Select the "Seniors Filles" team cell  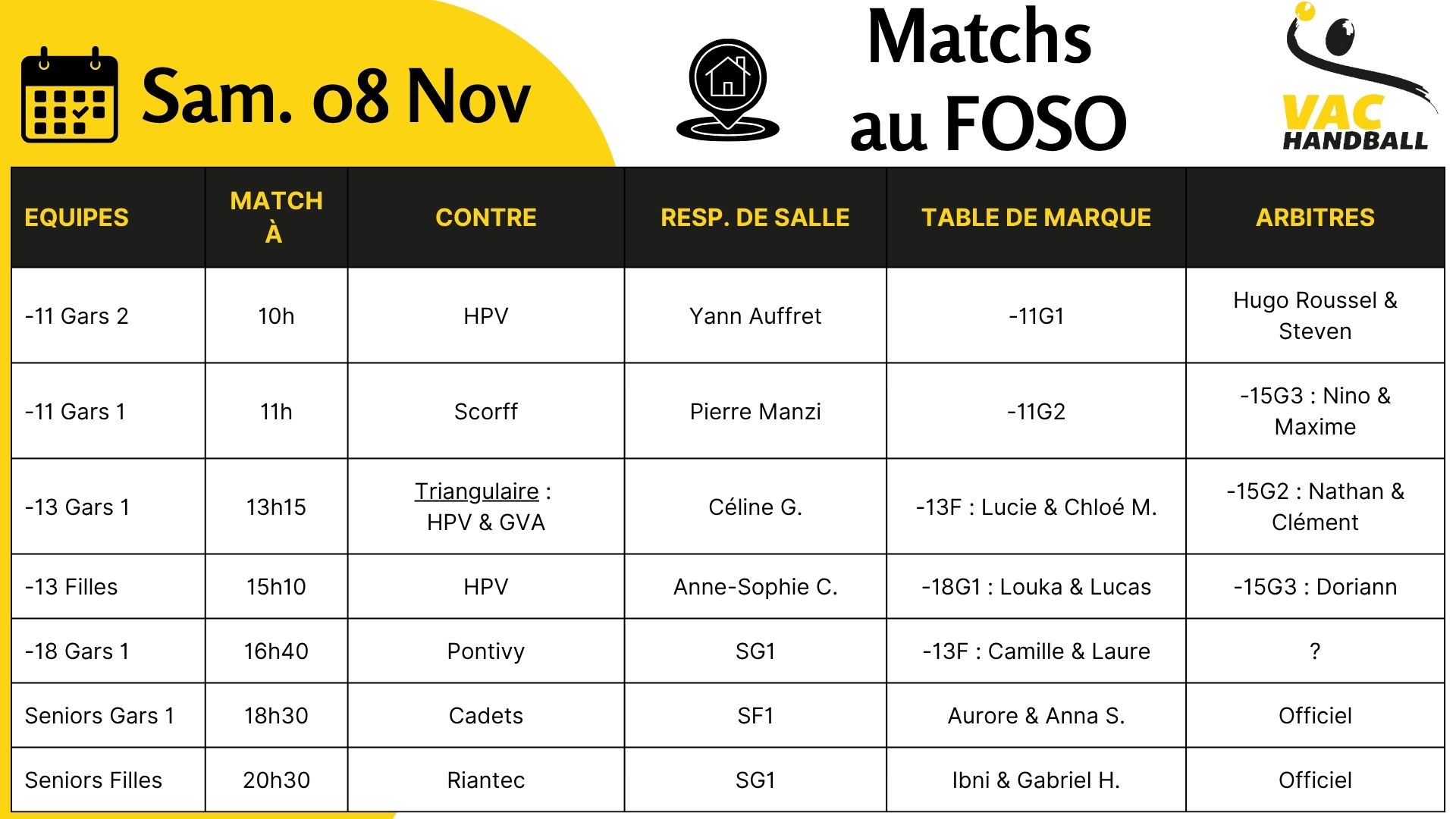tap(93, 780)
